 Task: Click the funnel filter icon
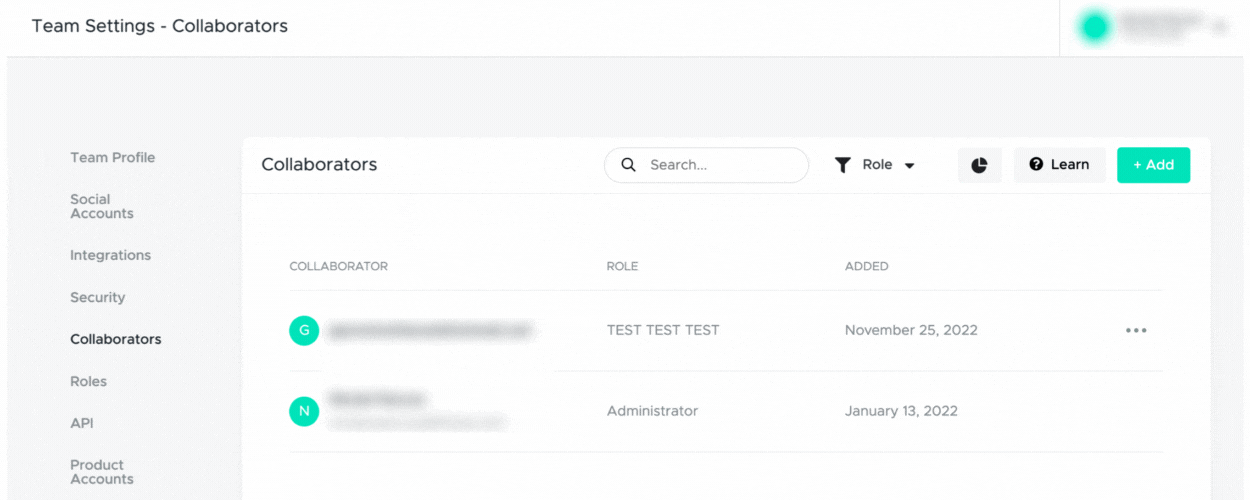coord(843,165)
